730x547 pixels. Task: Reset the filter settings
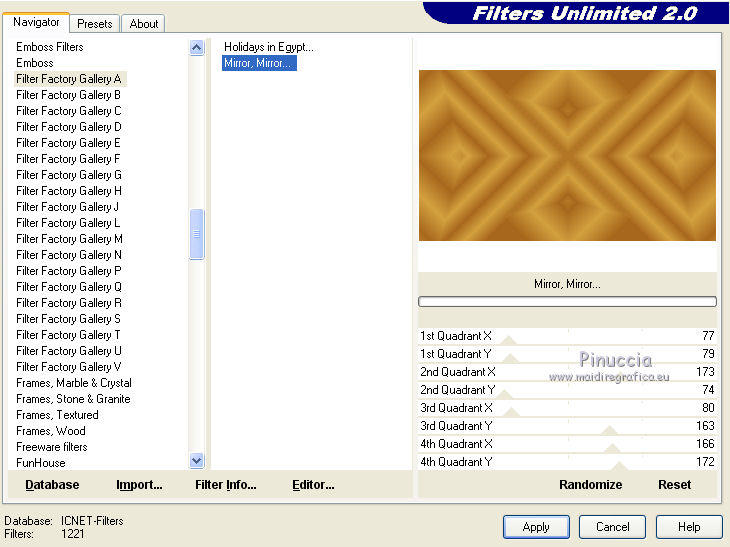[674, 485]
